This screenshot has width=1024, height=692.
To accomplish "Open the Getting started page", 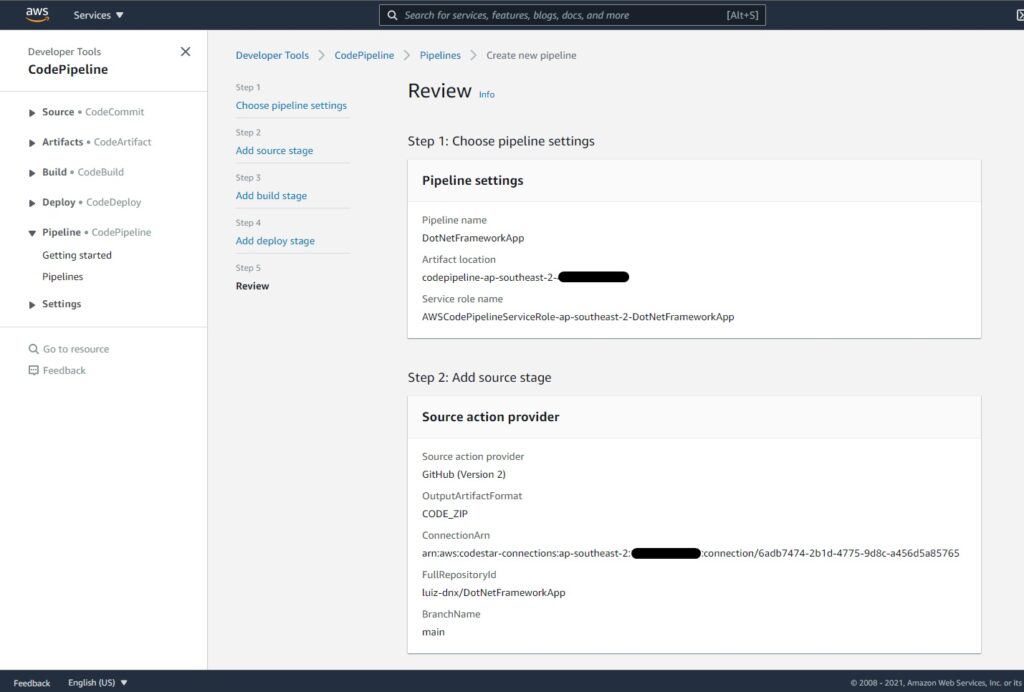I will (x=76, y=254).
